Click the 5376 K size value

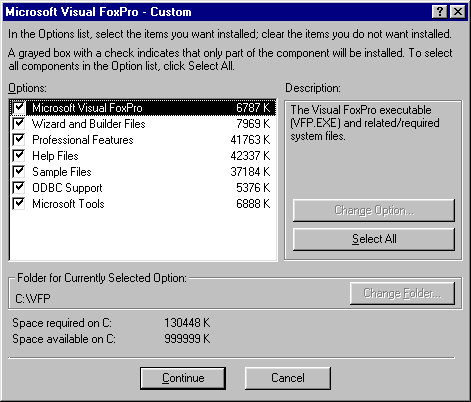click(x=253, y=188)
